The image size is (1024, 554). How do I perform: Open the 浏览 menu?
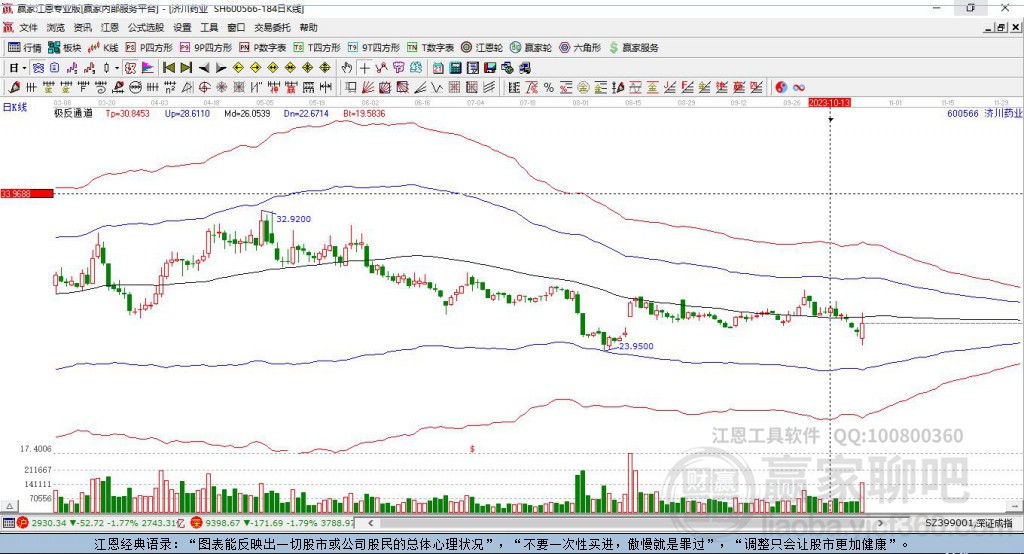pos(56,27)
